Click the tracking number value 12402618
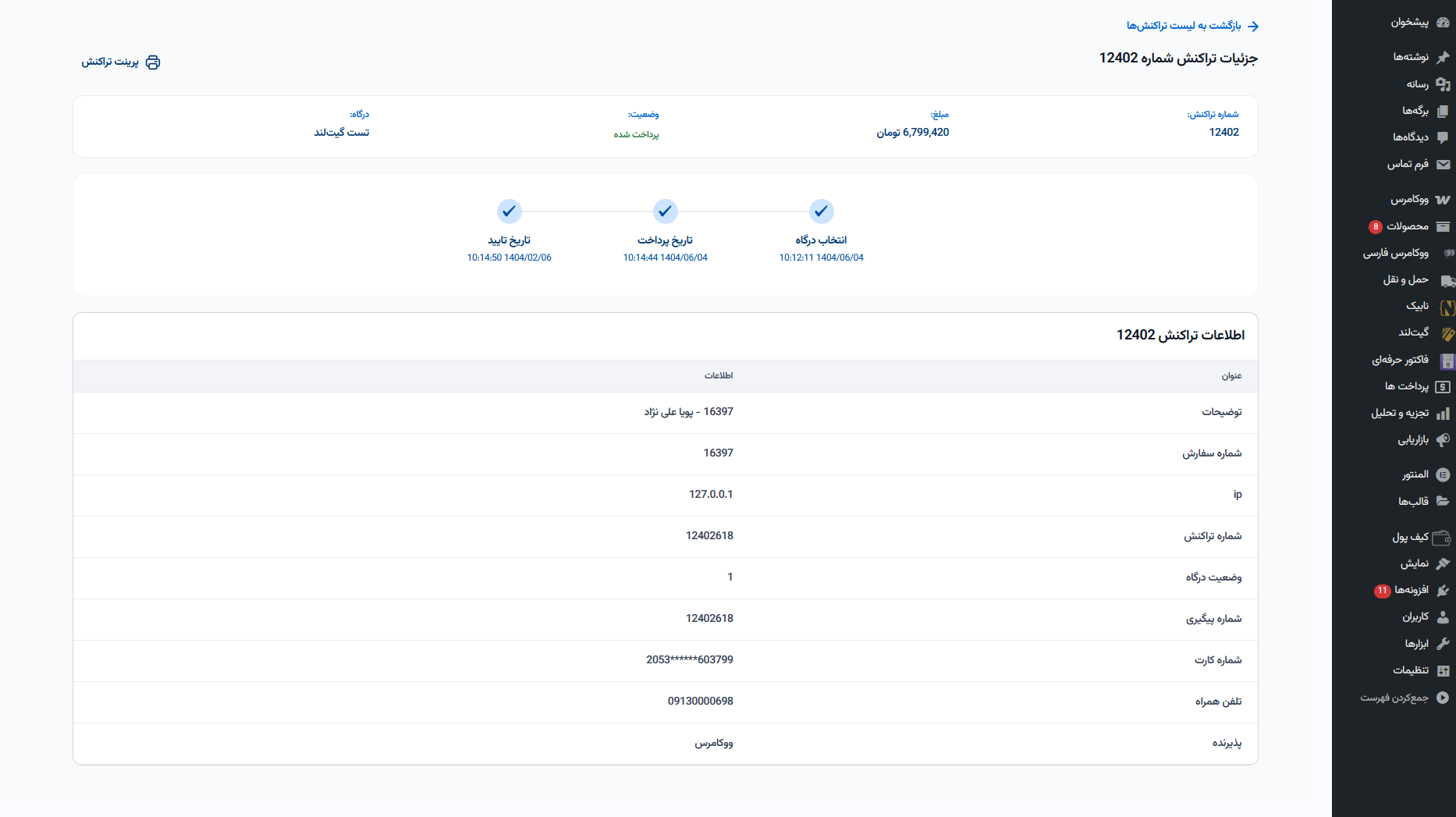 pos(709,619)
